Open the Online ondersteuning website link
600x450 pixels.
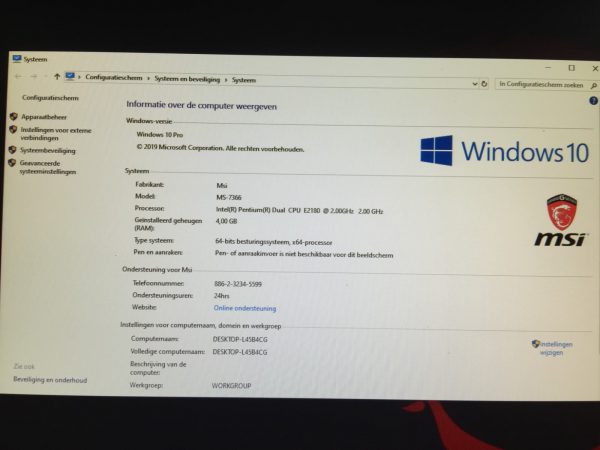245,308
